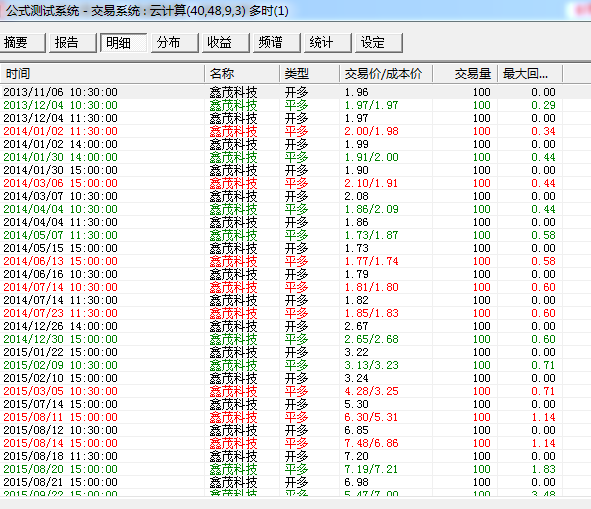Open the 设定 tab
Image resolution: width=591 pixels, height=509 pixels.
click(x=379, y=43)
